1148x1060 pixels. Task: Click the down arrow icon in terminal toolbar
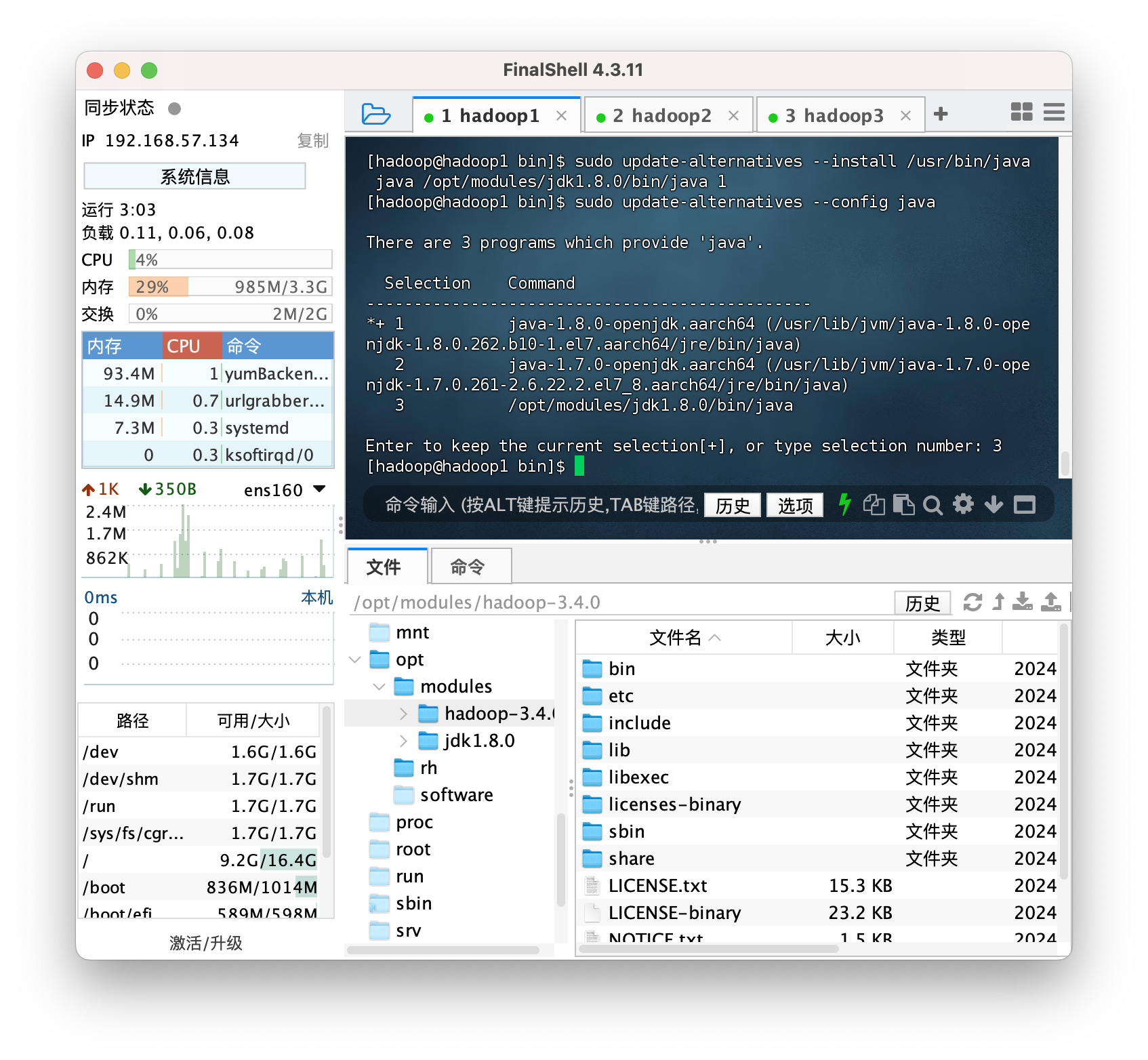(x=993, y=504)
